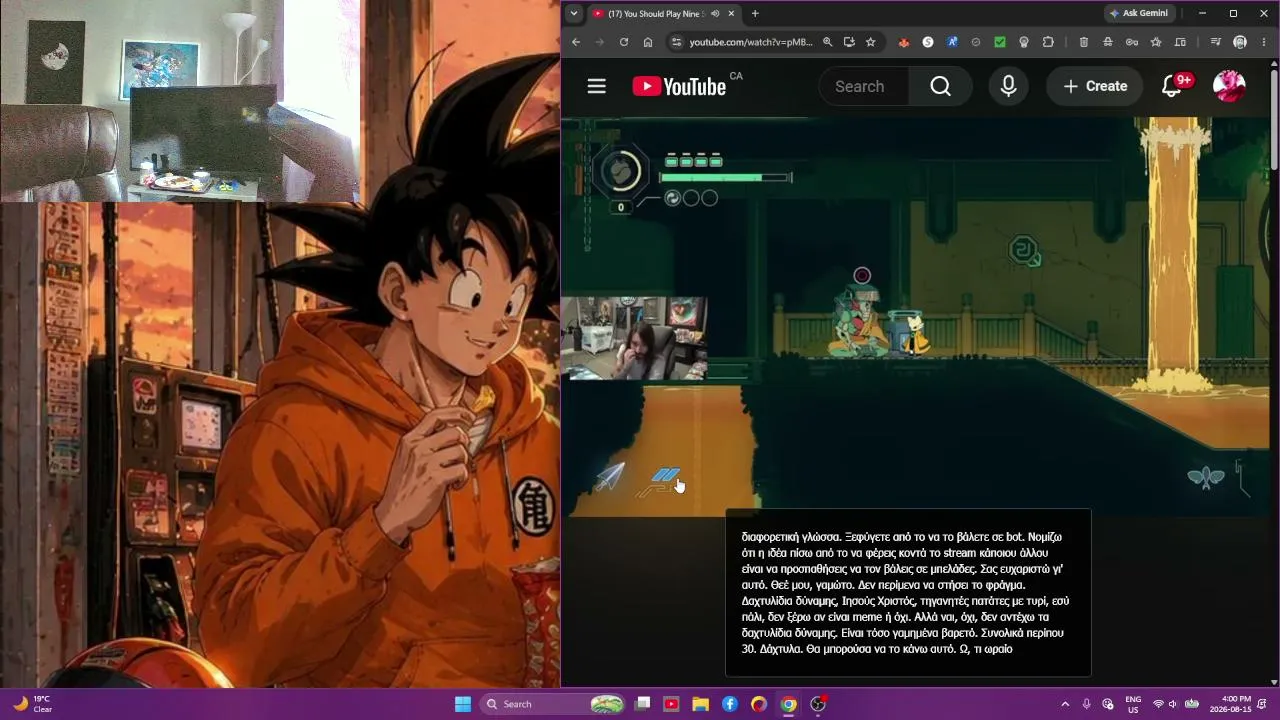Open the bookmarks star toolbar icon

pos(1156,42)
